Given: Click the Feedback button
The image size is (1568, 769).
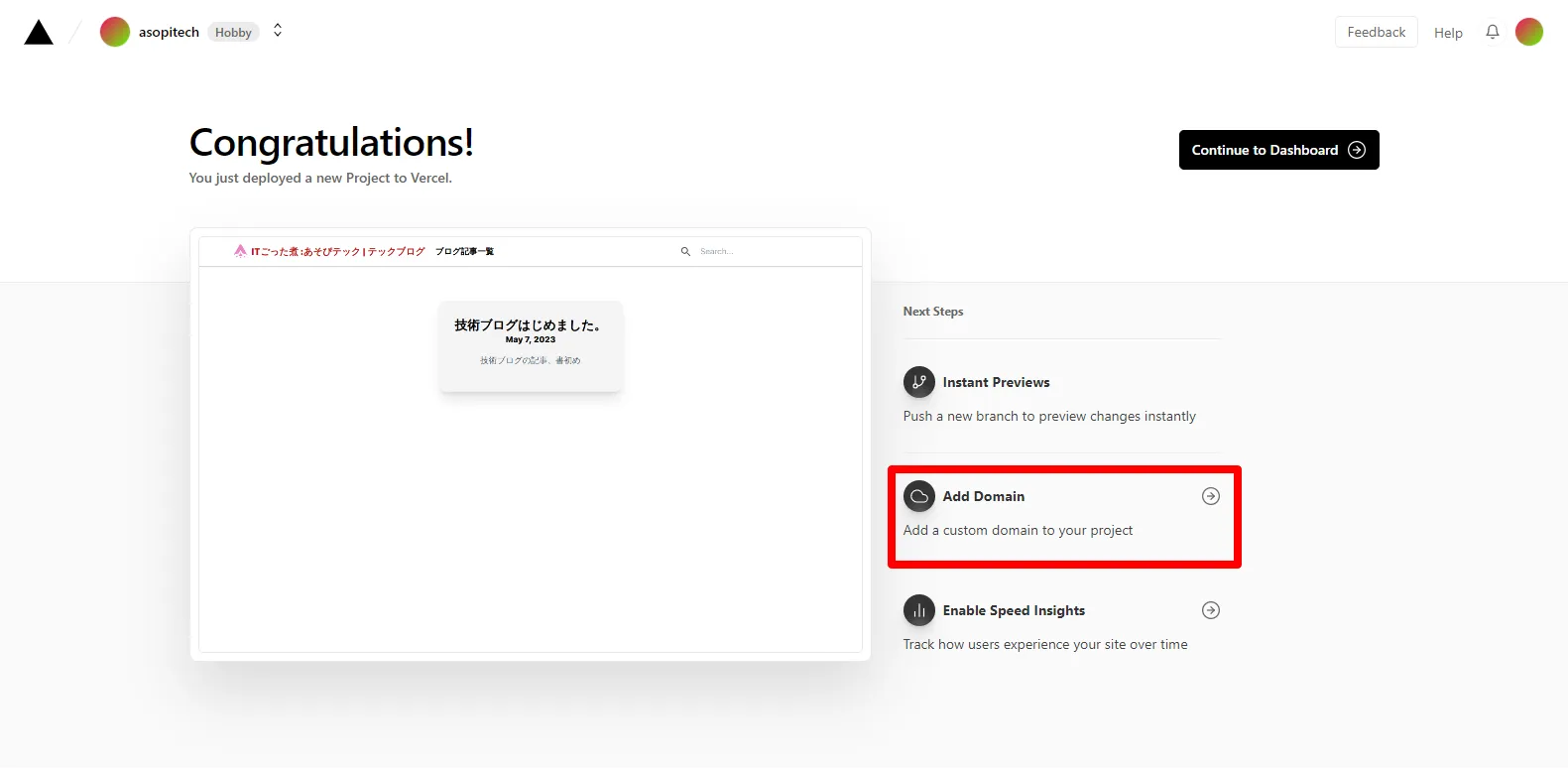Looking at the screenshot, I should coord(1376,32).
